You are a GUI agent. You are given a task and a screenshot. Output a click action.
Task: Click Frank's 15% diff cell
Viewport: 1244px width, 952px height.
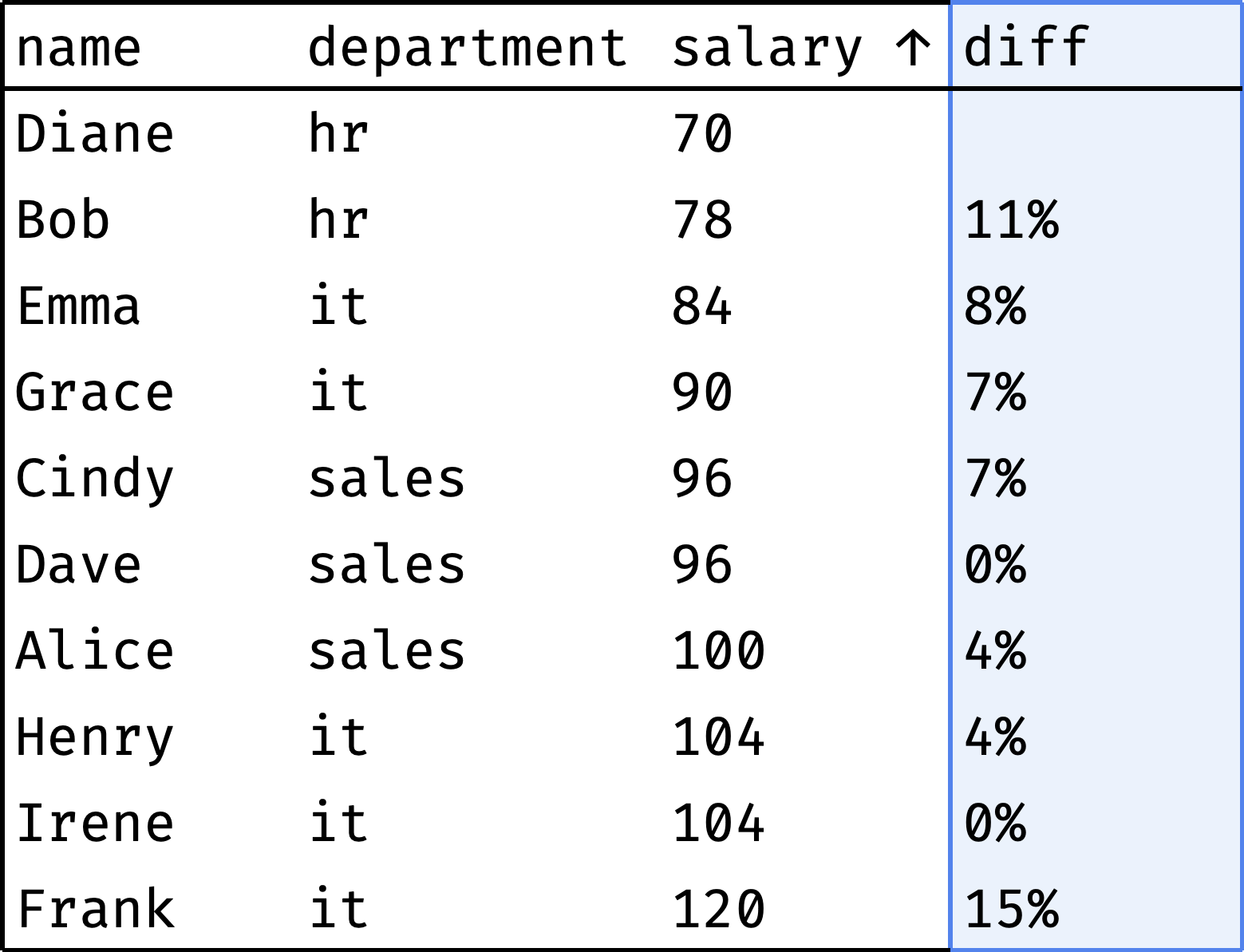pos(1012,909)
